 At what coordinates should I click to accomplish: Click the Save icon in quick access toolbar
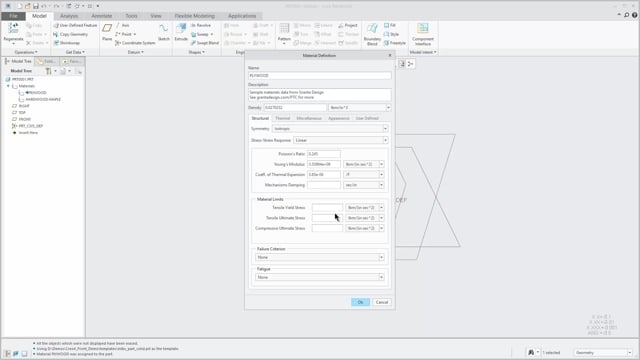[36, 6]
